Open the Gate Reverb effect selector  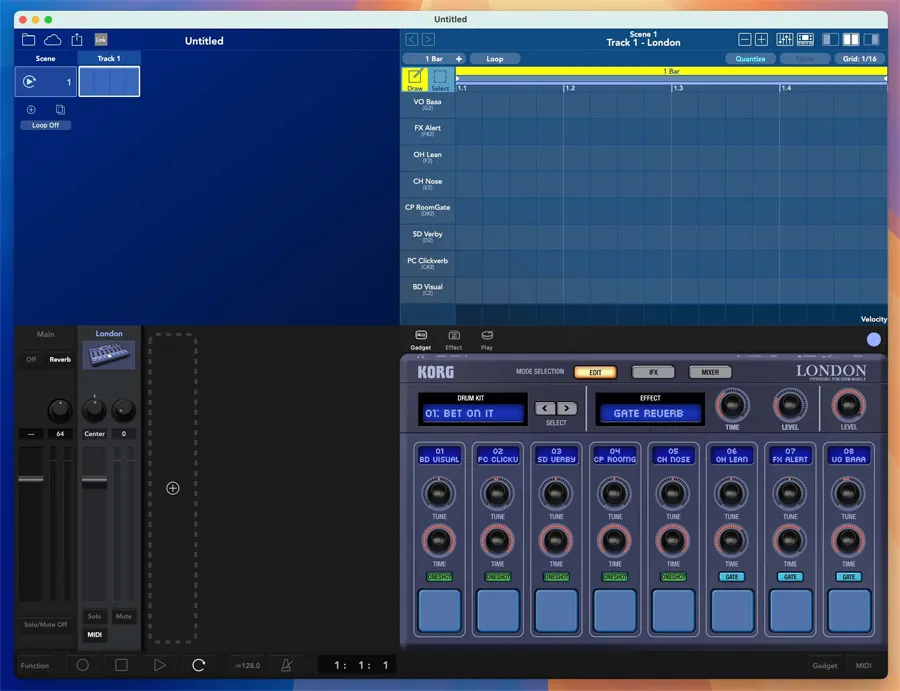click(x=649, y=413)
